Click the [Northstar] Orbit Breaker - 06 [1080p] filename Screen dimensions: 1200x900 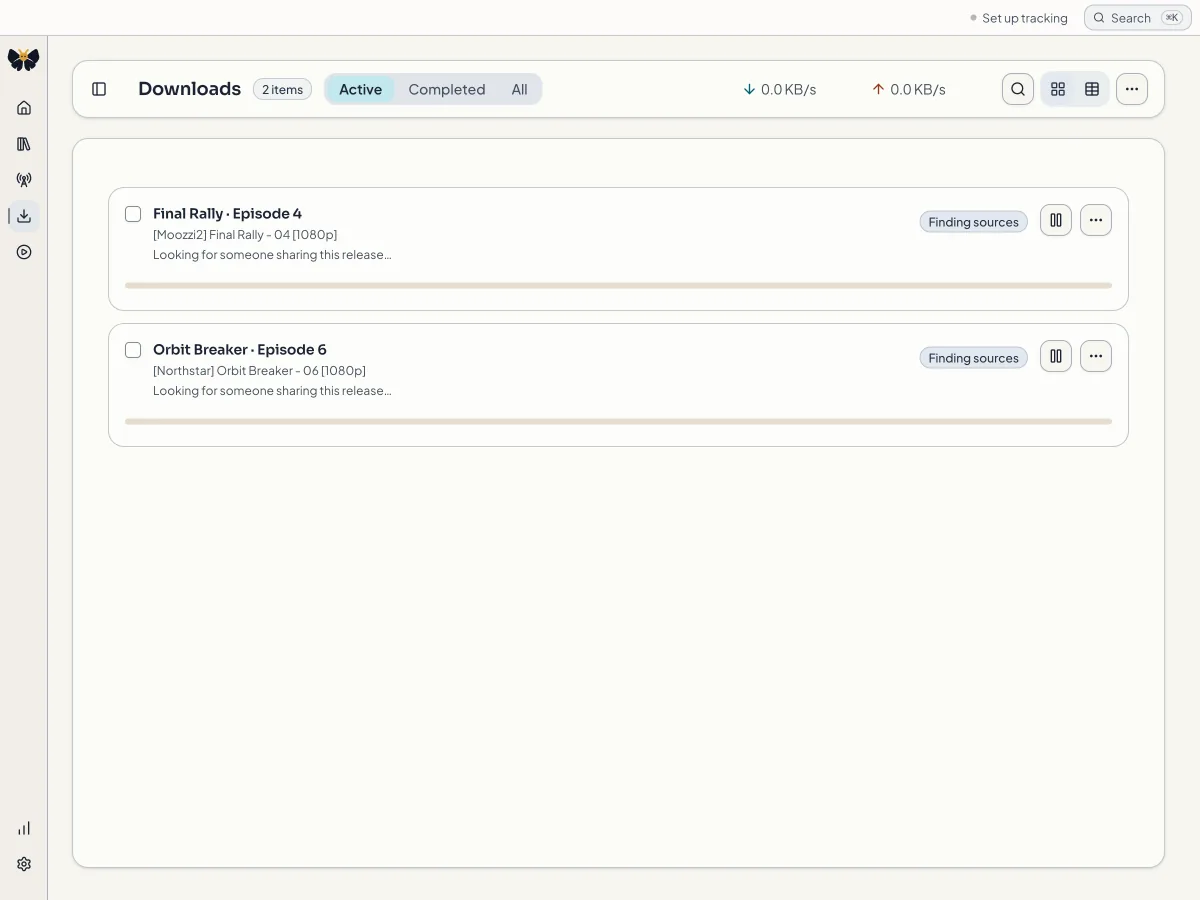tap(259, 371)
